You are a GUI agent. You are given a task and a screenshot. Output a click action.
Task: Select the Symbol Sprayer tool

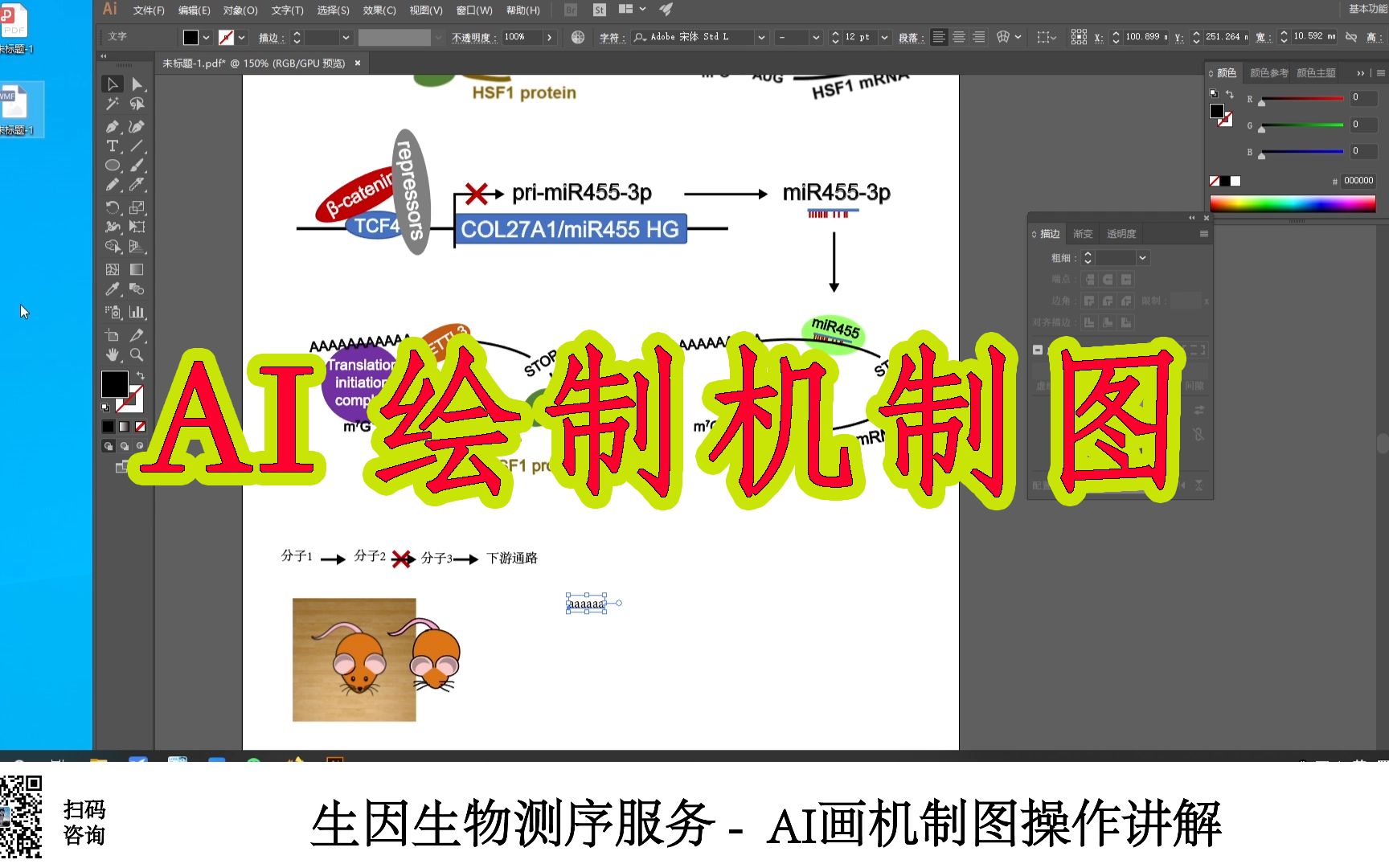point(113,312)
